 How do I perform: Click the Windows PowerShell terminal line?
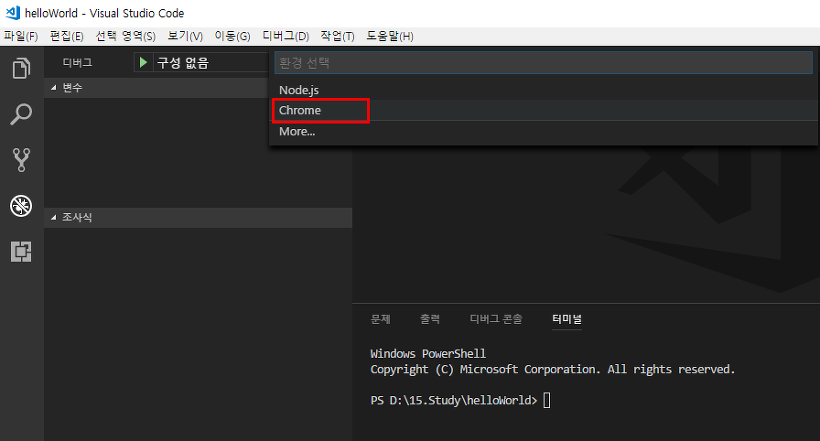pyautogui.click(x=428, y=354)
